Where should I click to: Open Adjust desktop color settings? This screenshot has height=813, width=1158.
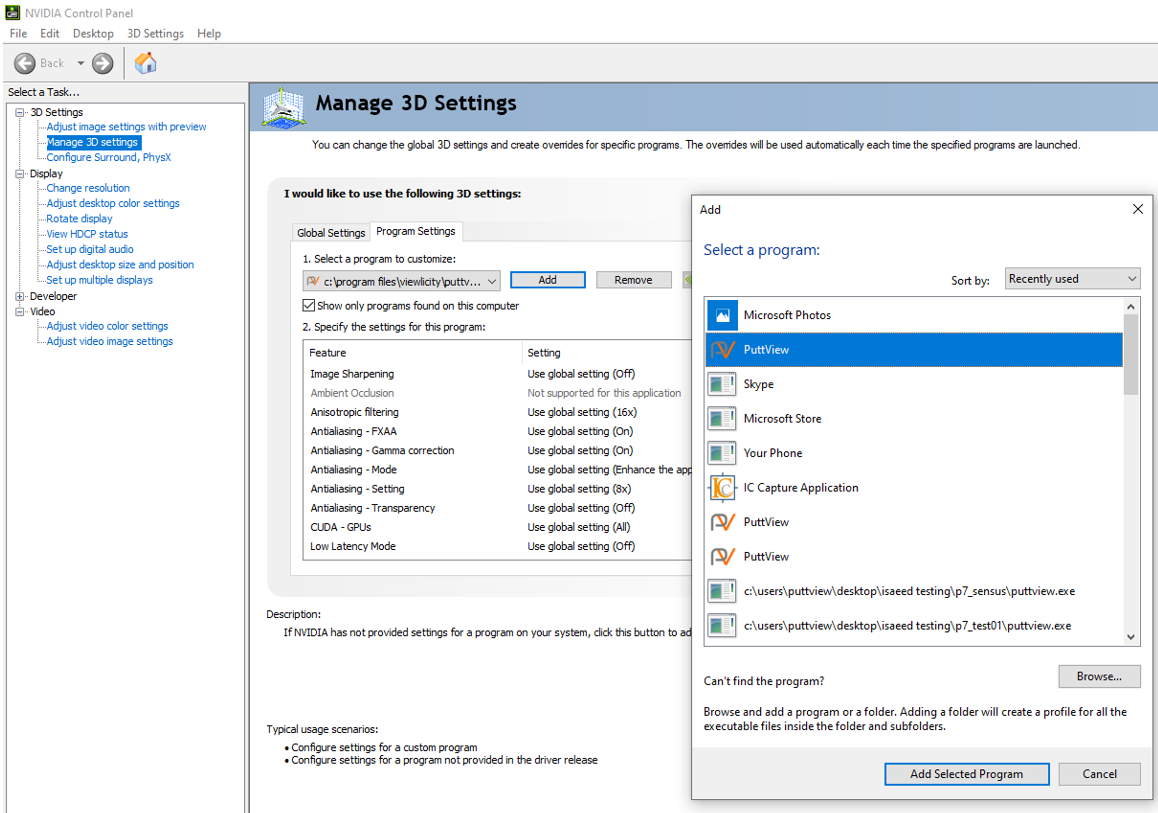(113, 203)
